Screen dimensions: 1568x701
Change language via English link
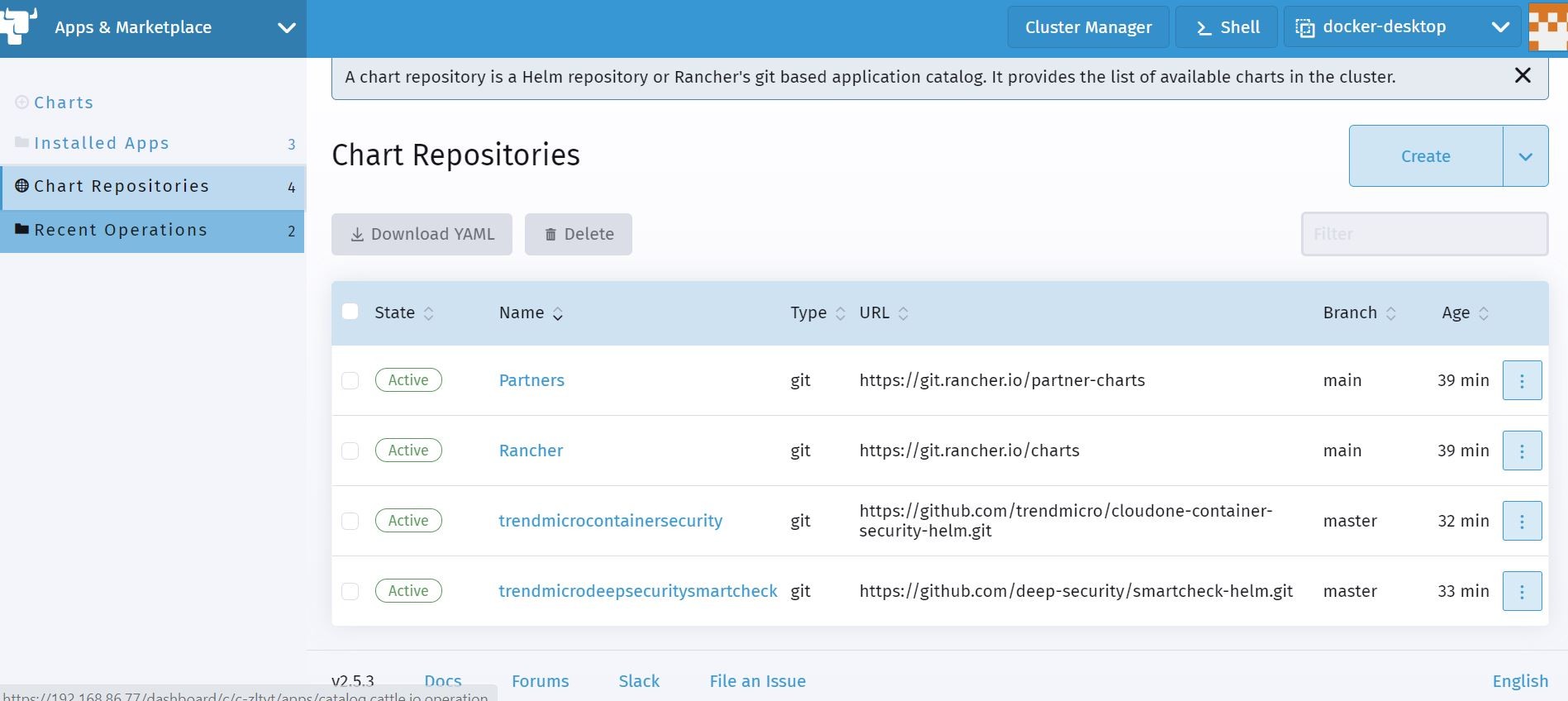(1520, 681)
